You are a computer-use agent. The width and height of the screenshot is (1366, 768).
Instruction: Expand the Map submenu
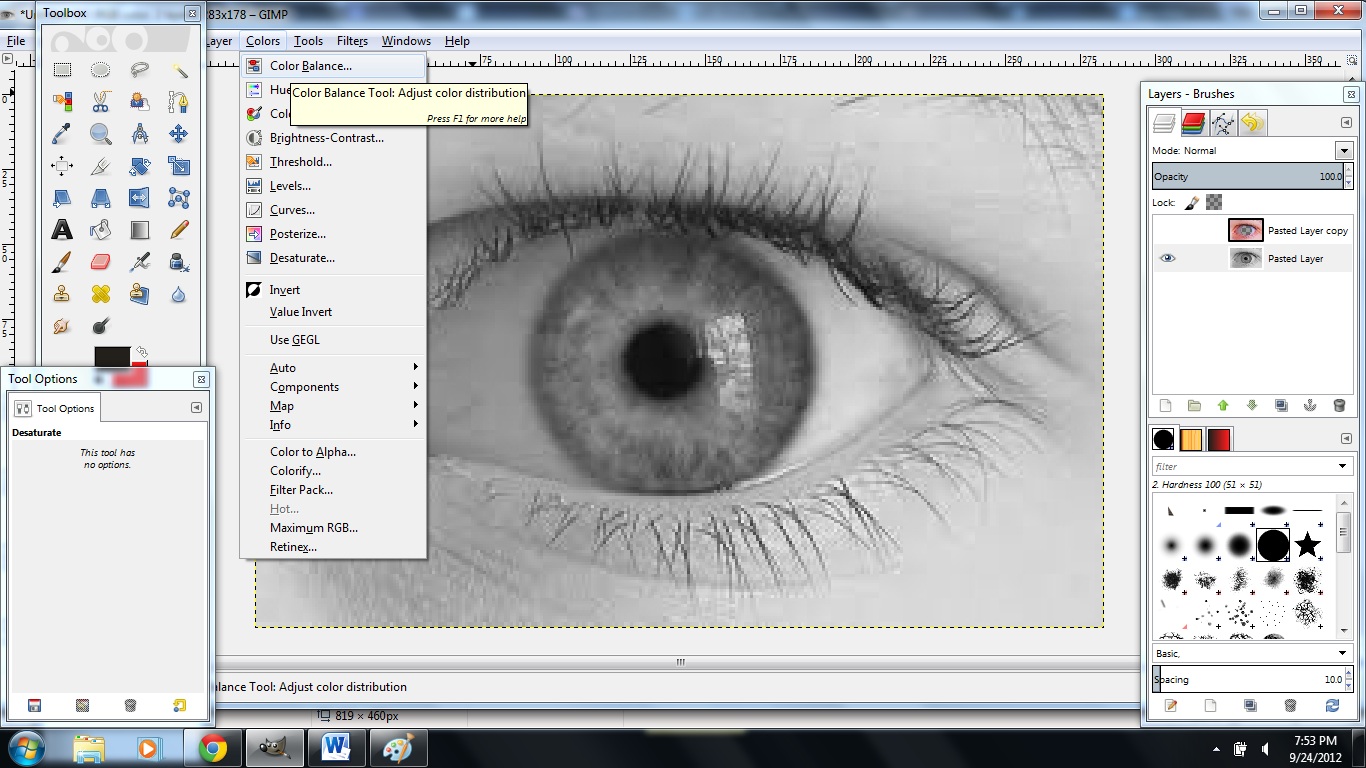333,406
